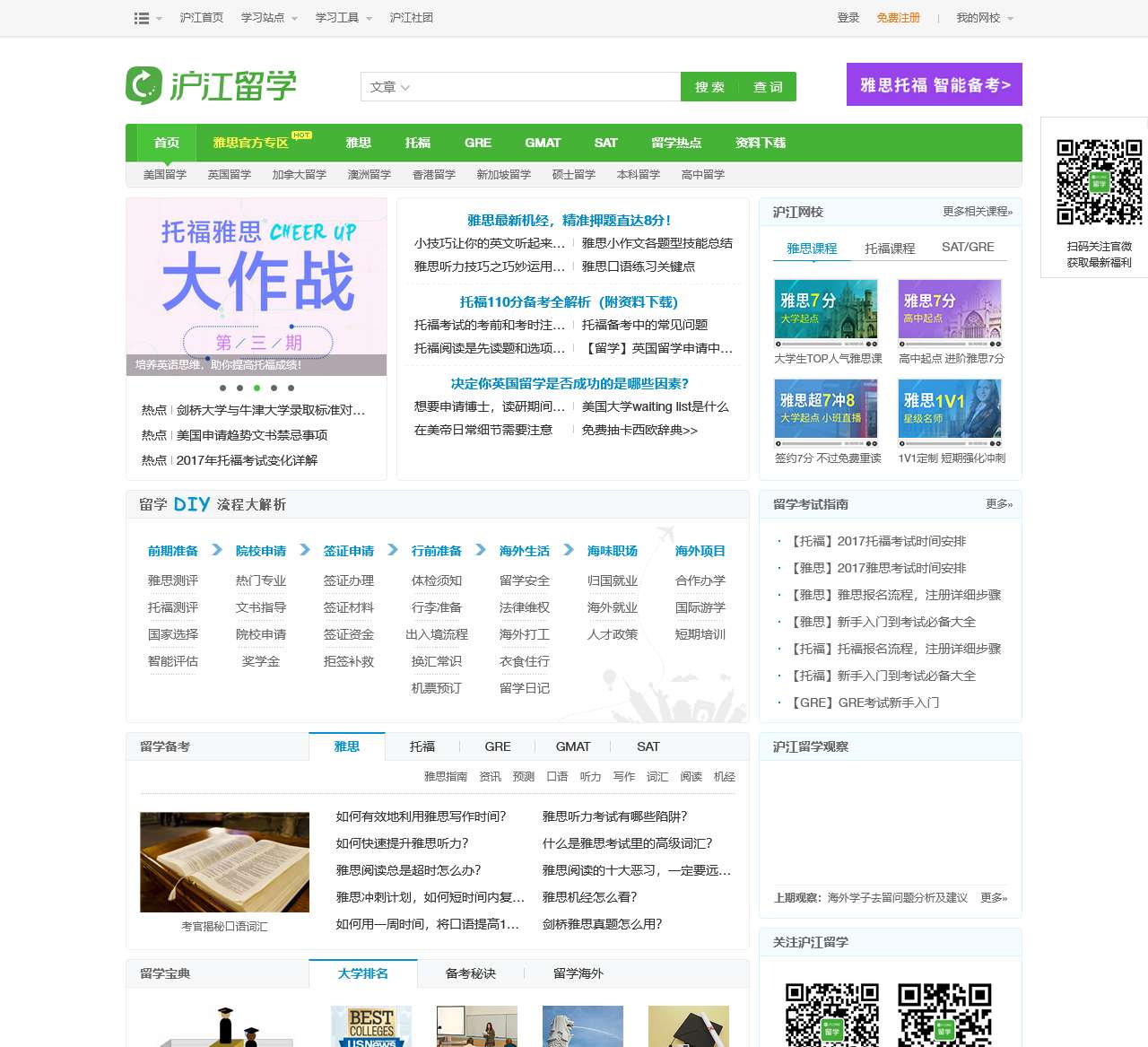The height and width of the screenshot is (1047, 1148).
Task: Click the blue arrow after 行前准备
Action: [x=481, y=550]
